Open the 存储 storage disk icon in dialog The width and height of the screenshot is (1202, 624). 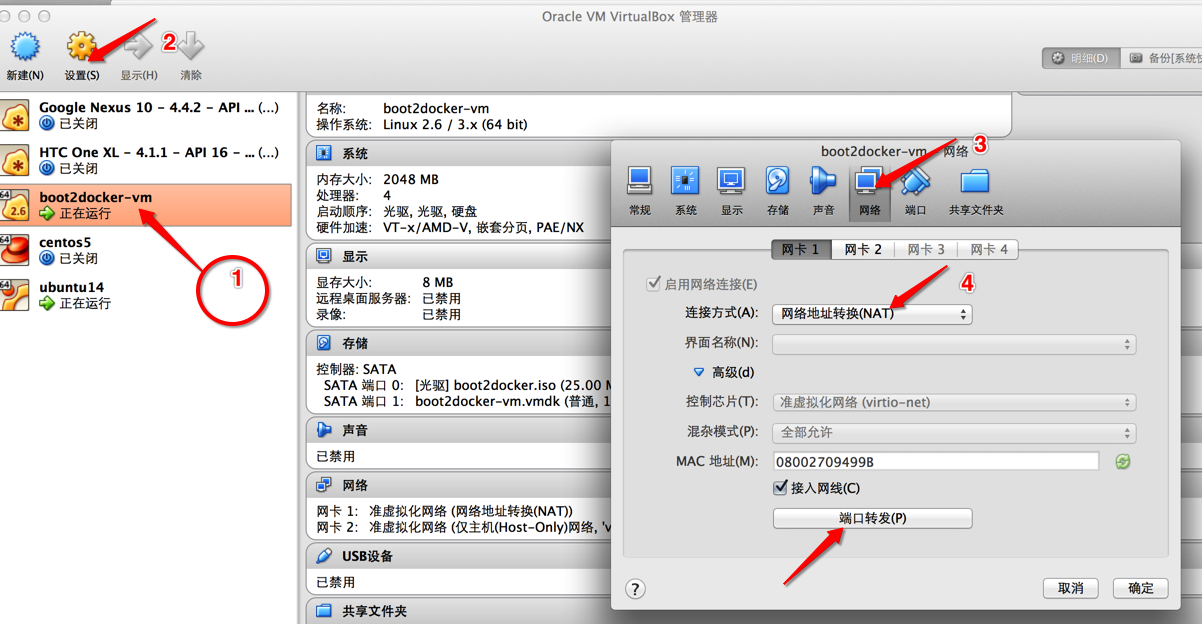point(778,181)
